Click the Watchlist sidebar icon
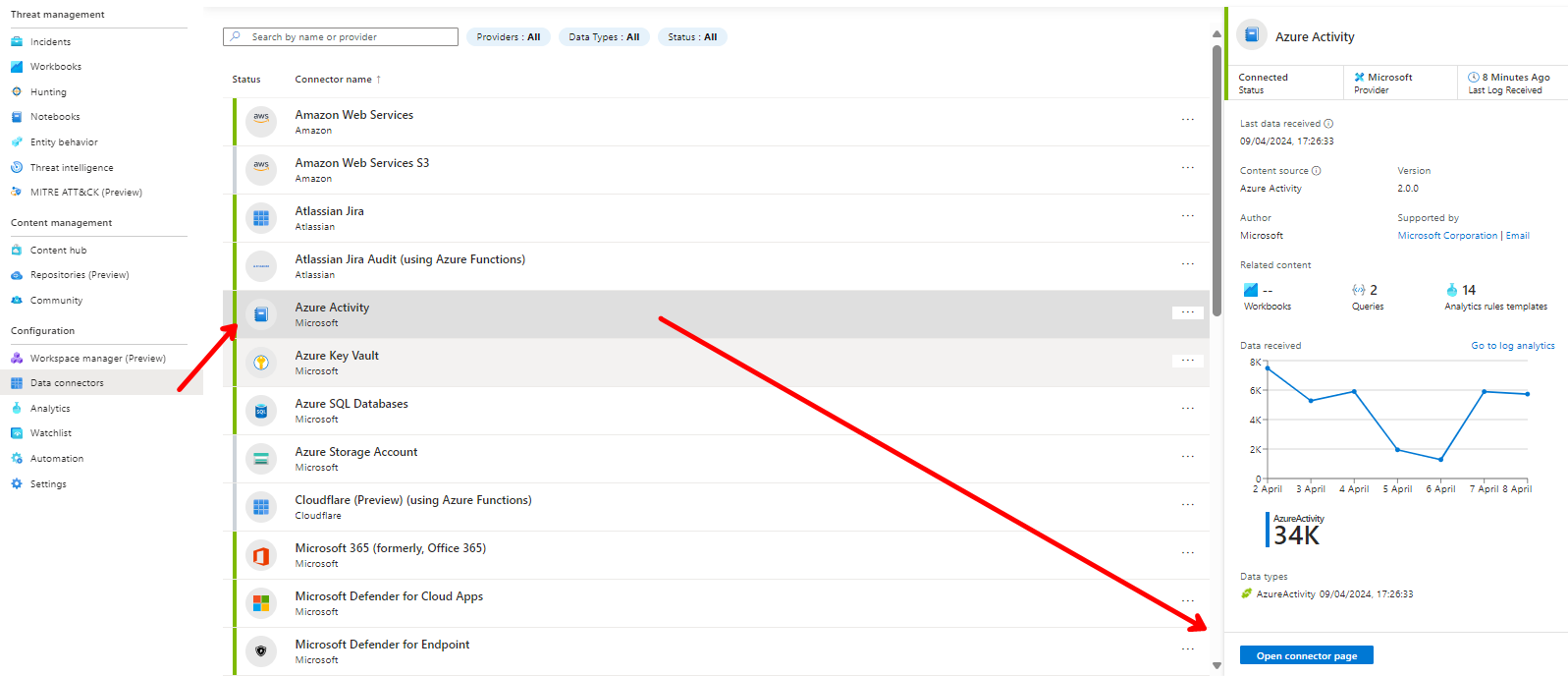Screen dimensions: 1568x676 [x=17, y=433]
